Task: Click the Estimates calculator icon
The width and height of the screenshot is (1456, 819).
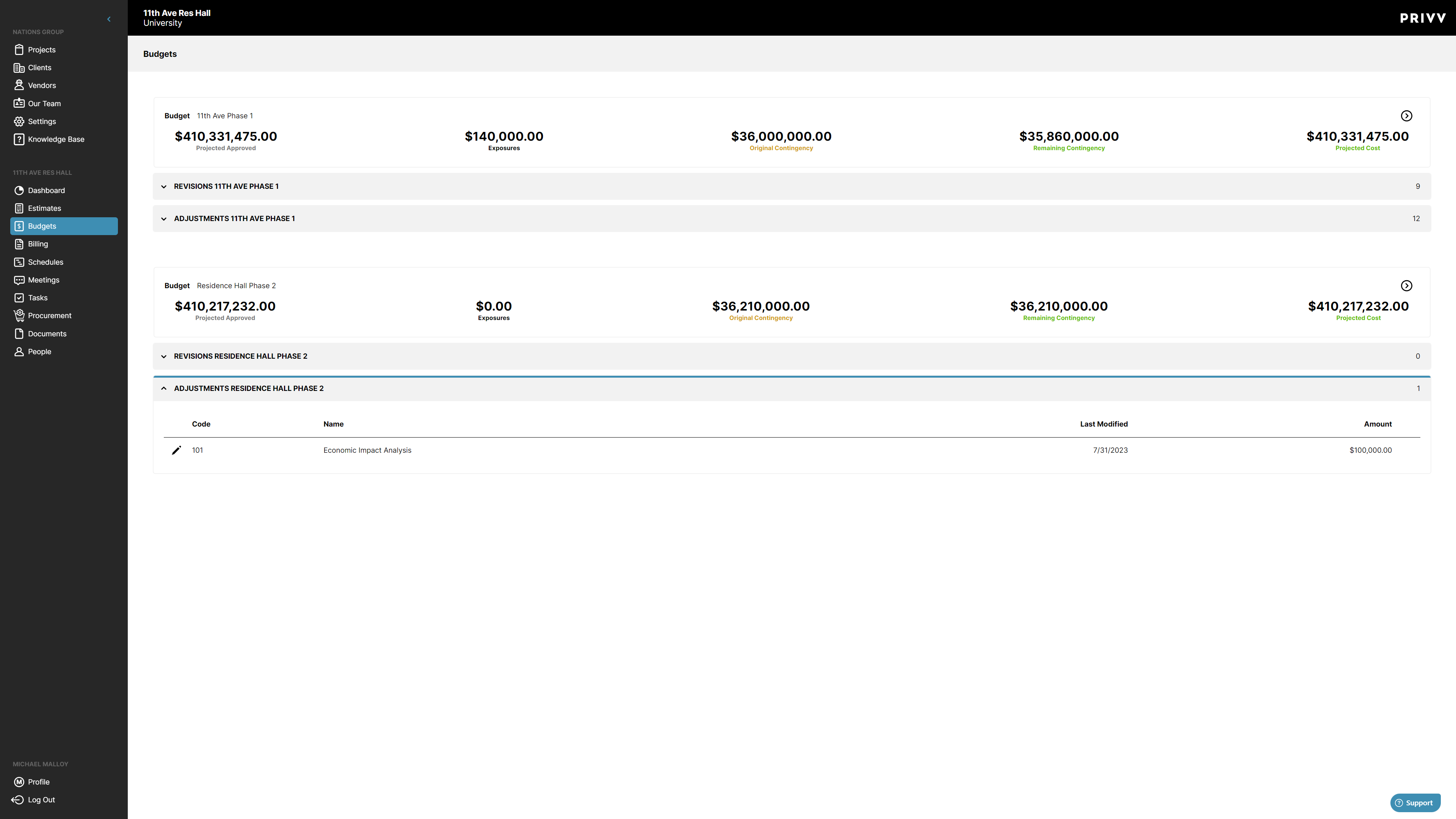Action: pos(19,209)
